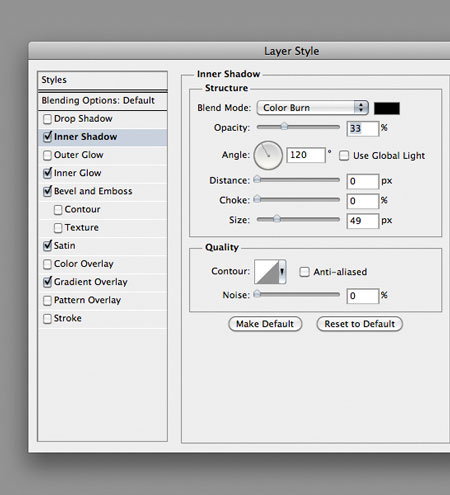Click the black shadow color swatch
The width and height of the screenshot is (450, 495).
tap(387, 108)
